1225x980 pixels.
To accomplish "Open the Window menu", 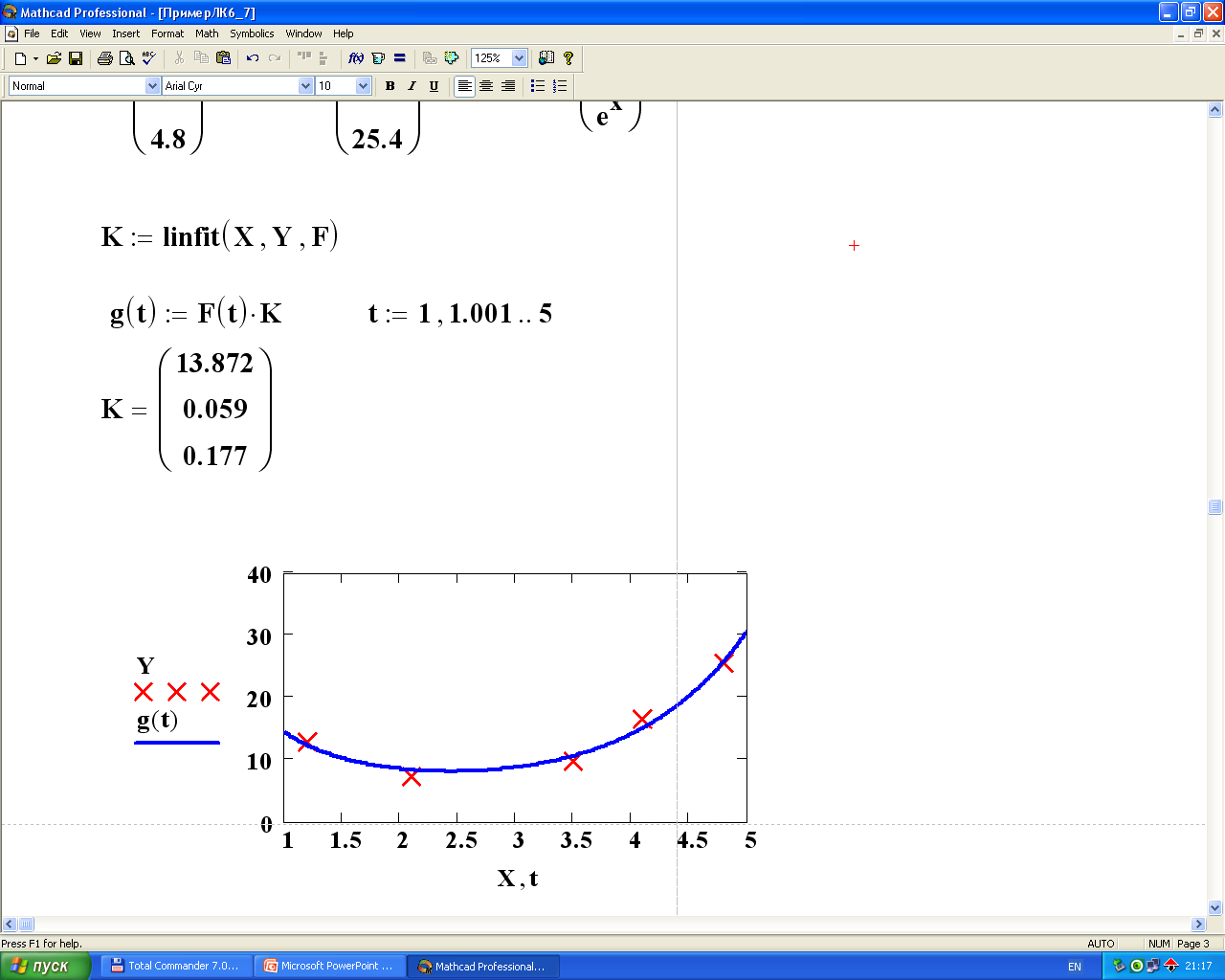I will (303, 33).
